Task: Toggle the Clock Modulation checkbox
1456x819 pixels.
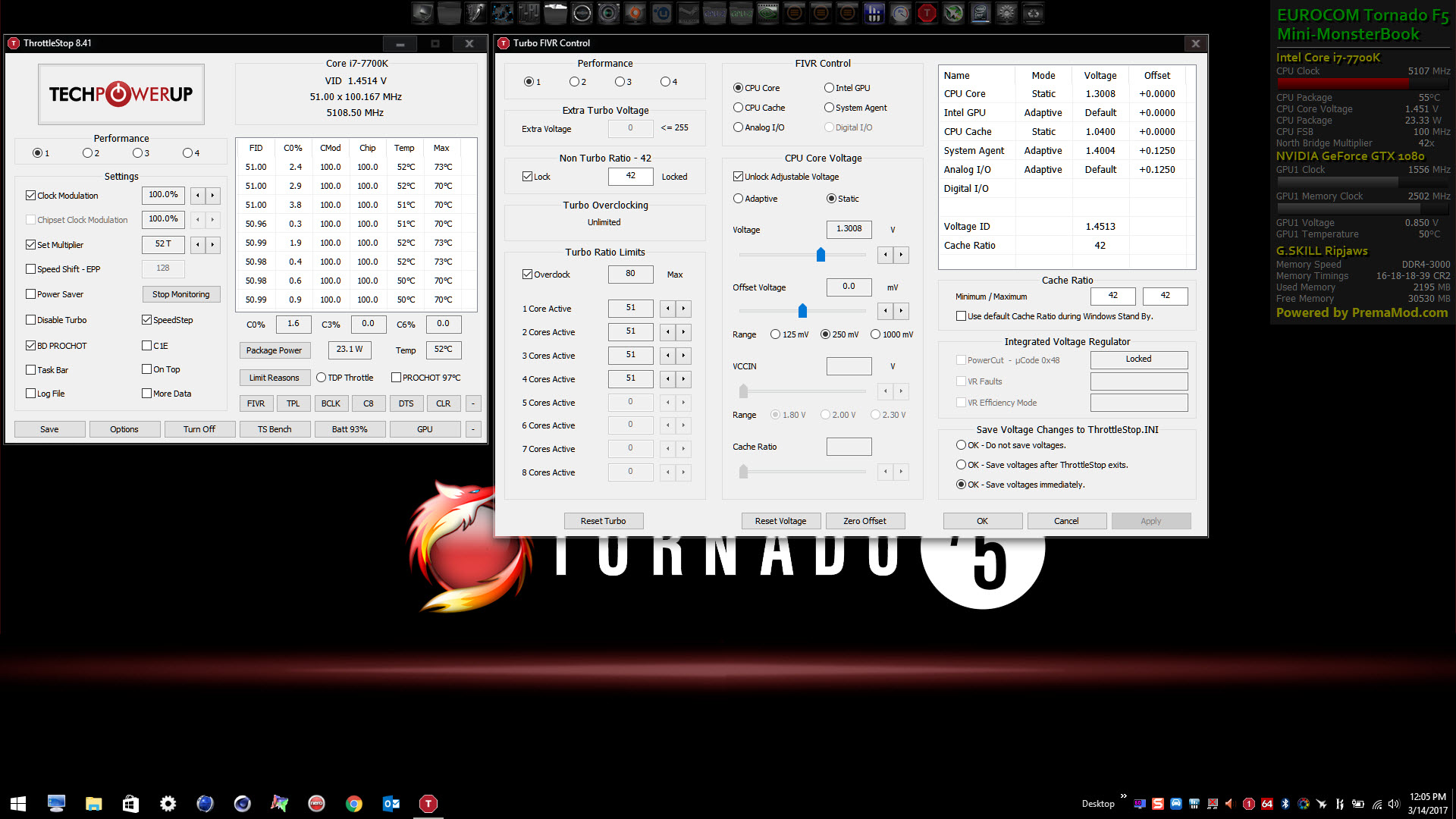Action: [30, 196]
